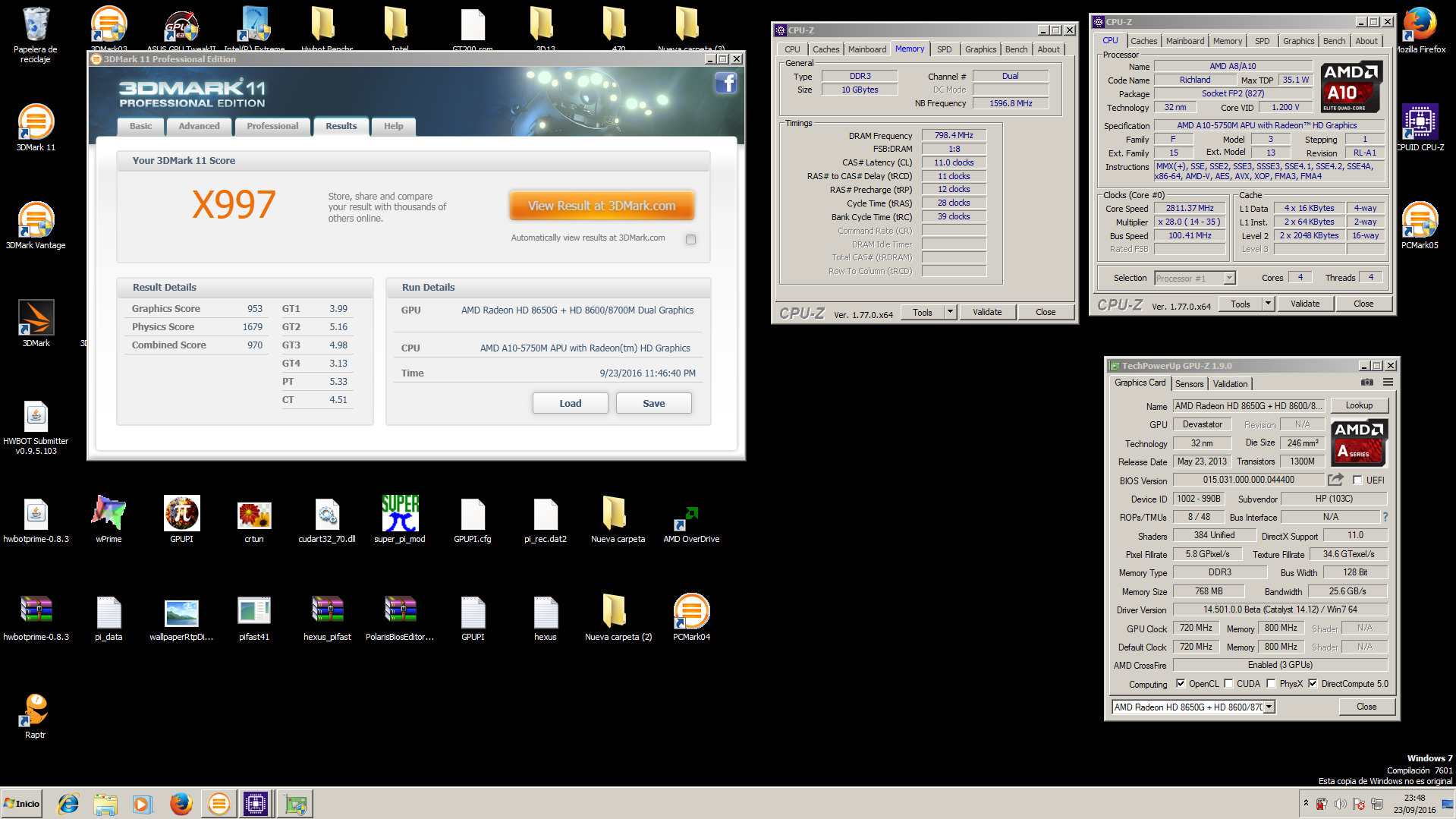
Task: Open the PCMark04 desktop shortcut
Action: [691, 617]
